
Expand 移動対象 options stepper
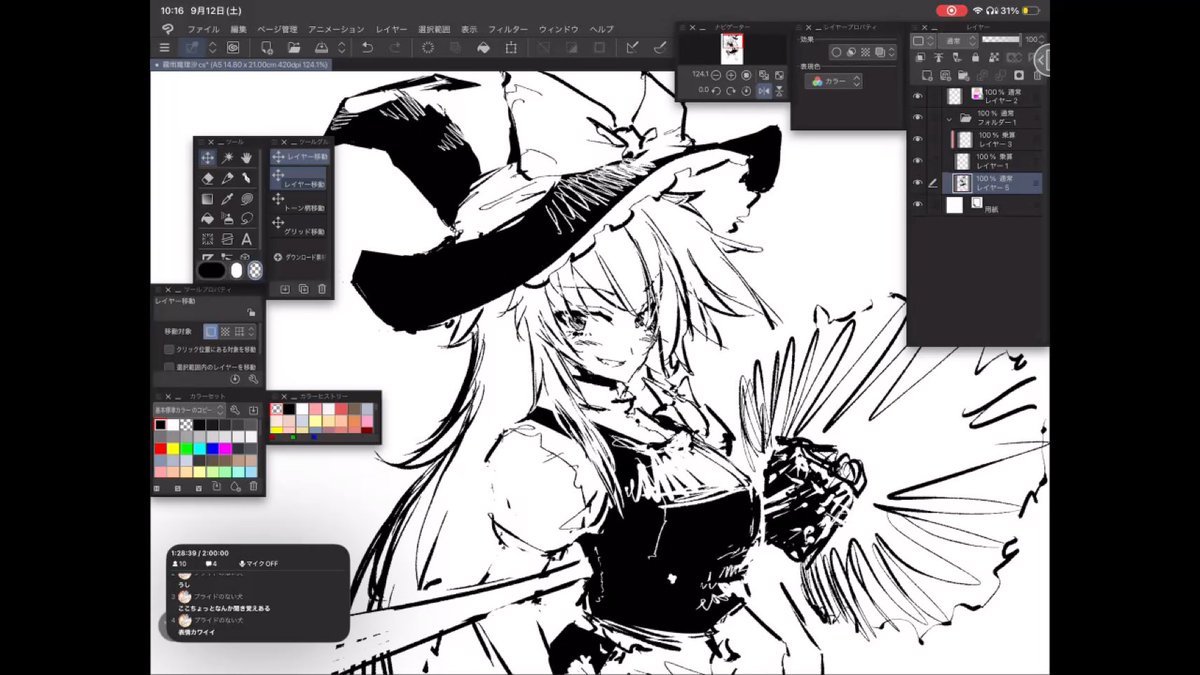[x=252, y=331]
